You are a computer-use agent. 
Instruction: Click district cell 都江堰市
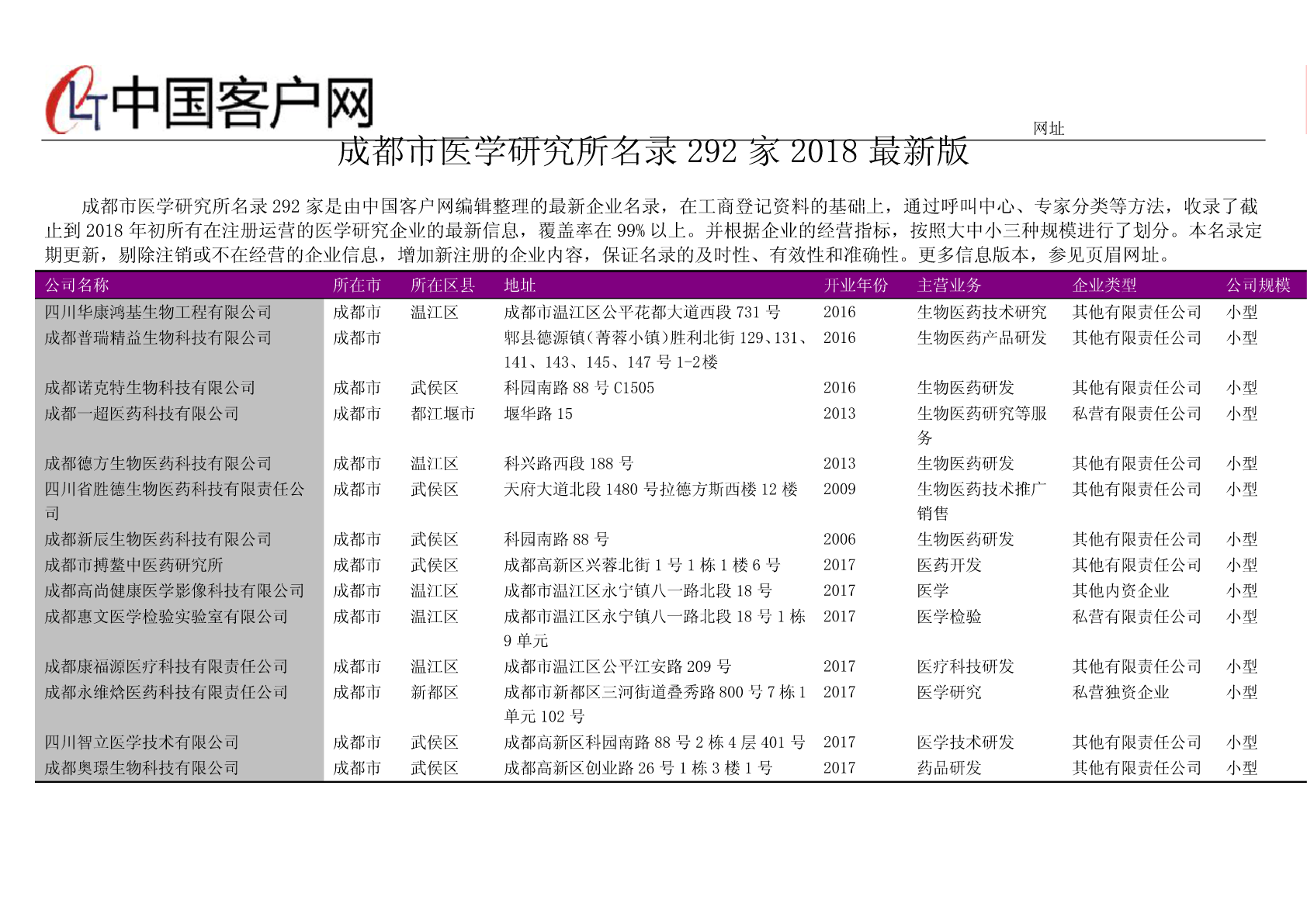click(442, 414)
